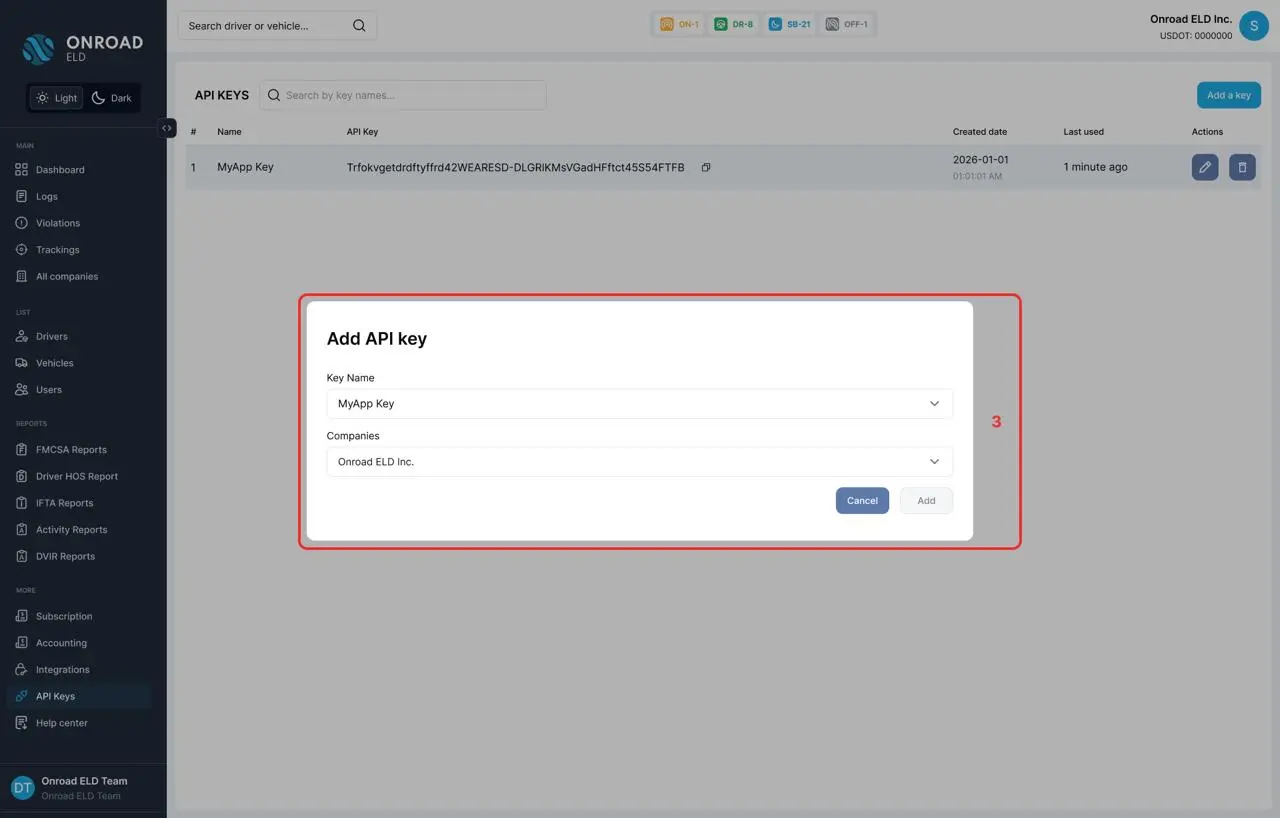Click the Name column header
Screen dimensions: 1280x818
(x=229, y=132)
